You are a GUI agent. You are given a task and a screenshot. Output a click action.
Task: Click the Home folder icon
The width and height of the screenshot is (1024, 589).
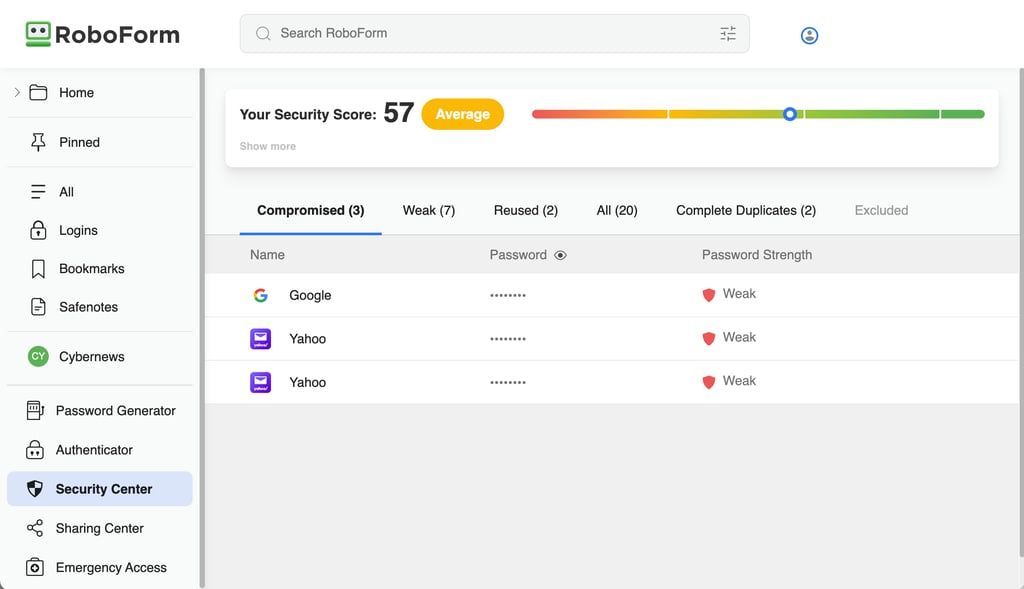39,93
